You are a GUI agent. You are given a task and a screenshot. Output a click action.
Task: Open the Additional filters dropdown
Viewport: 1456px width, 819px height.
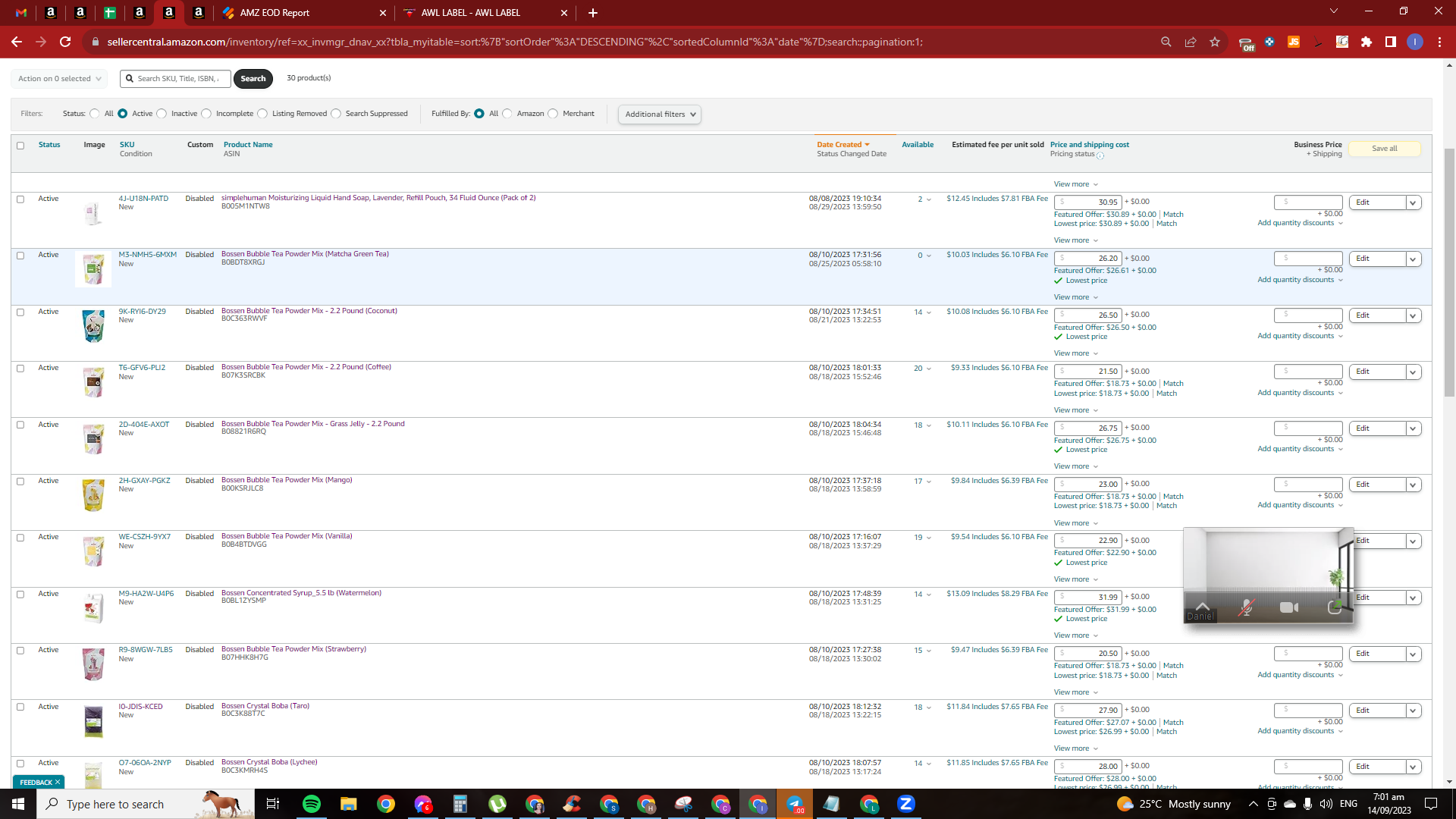coord(660,115)
